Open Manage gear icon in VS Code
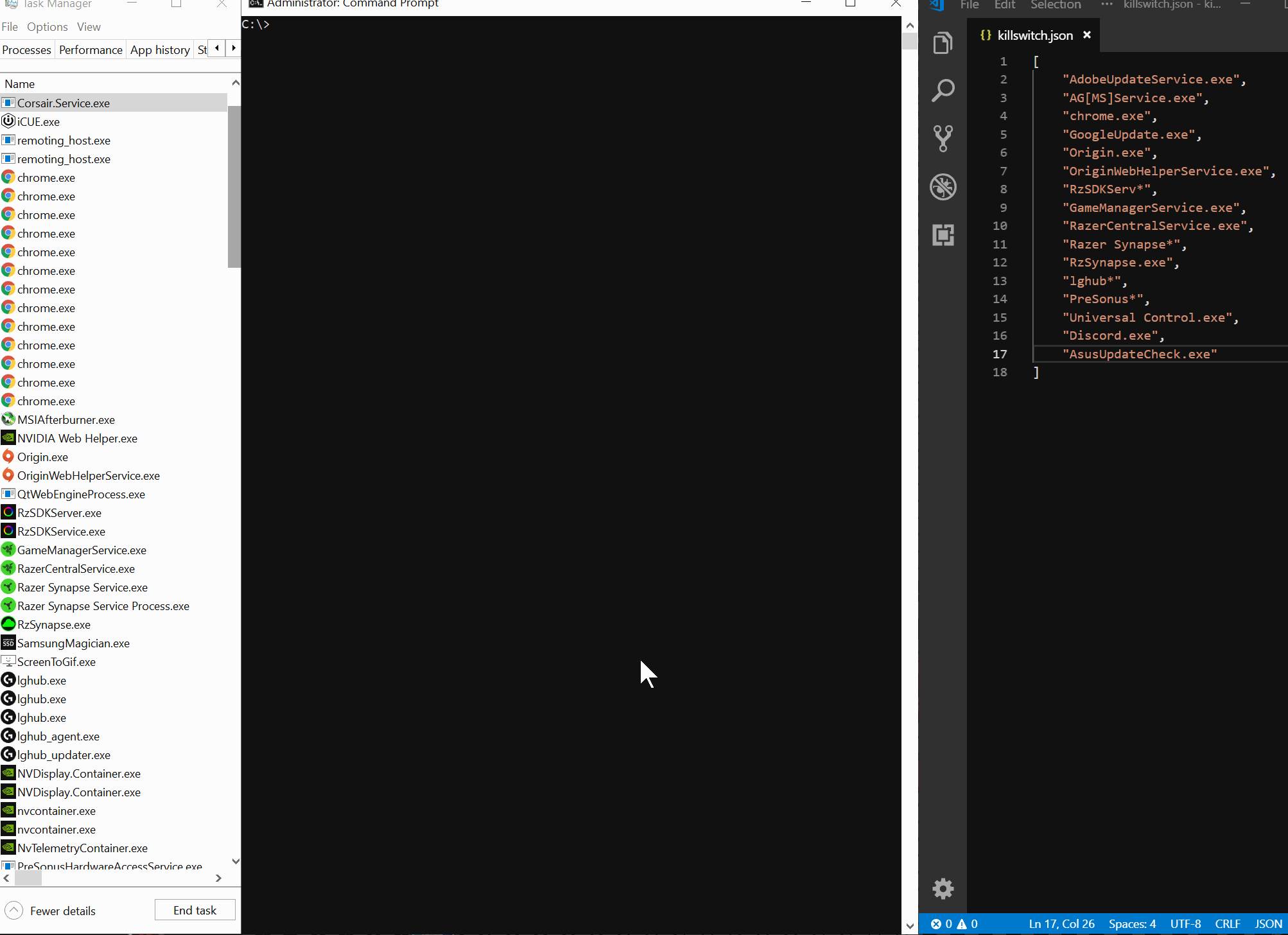This screenshot has width=1288, height=935. 943,889
